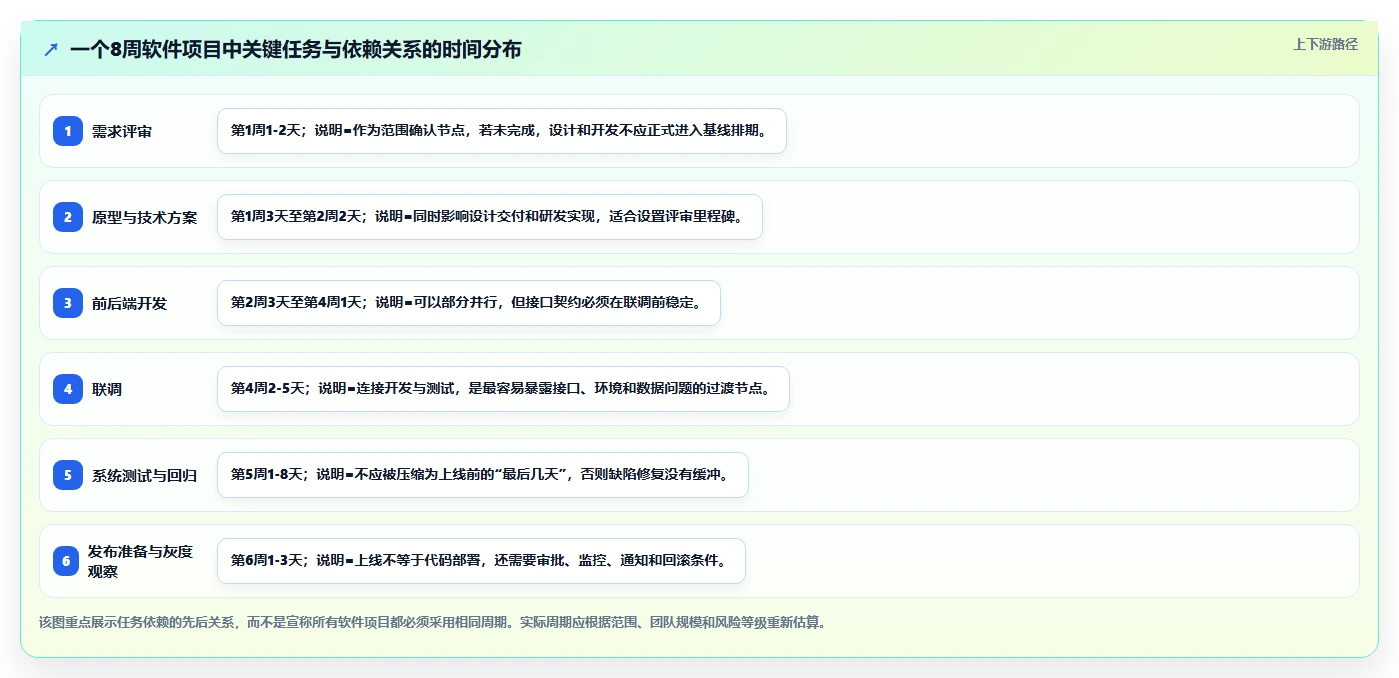1399x678 pixels.
Task: Select the step 2 number badge
Action: [x=68, y=217]
